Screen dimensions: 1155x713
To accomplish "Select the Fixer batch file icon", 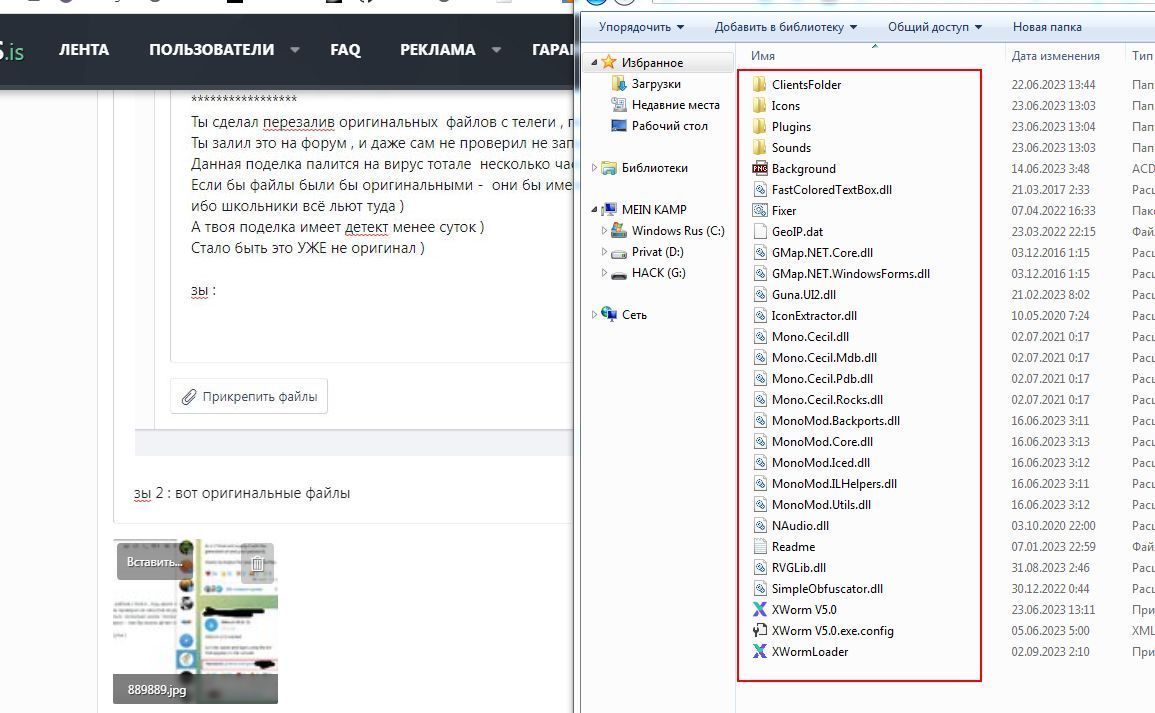I will click(759, 210).
